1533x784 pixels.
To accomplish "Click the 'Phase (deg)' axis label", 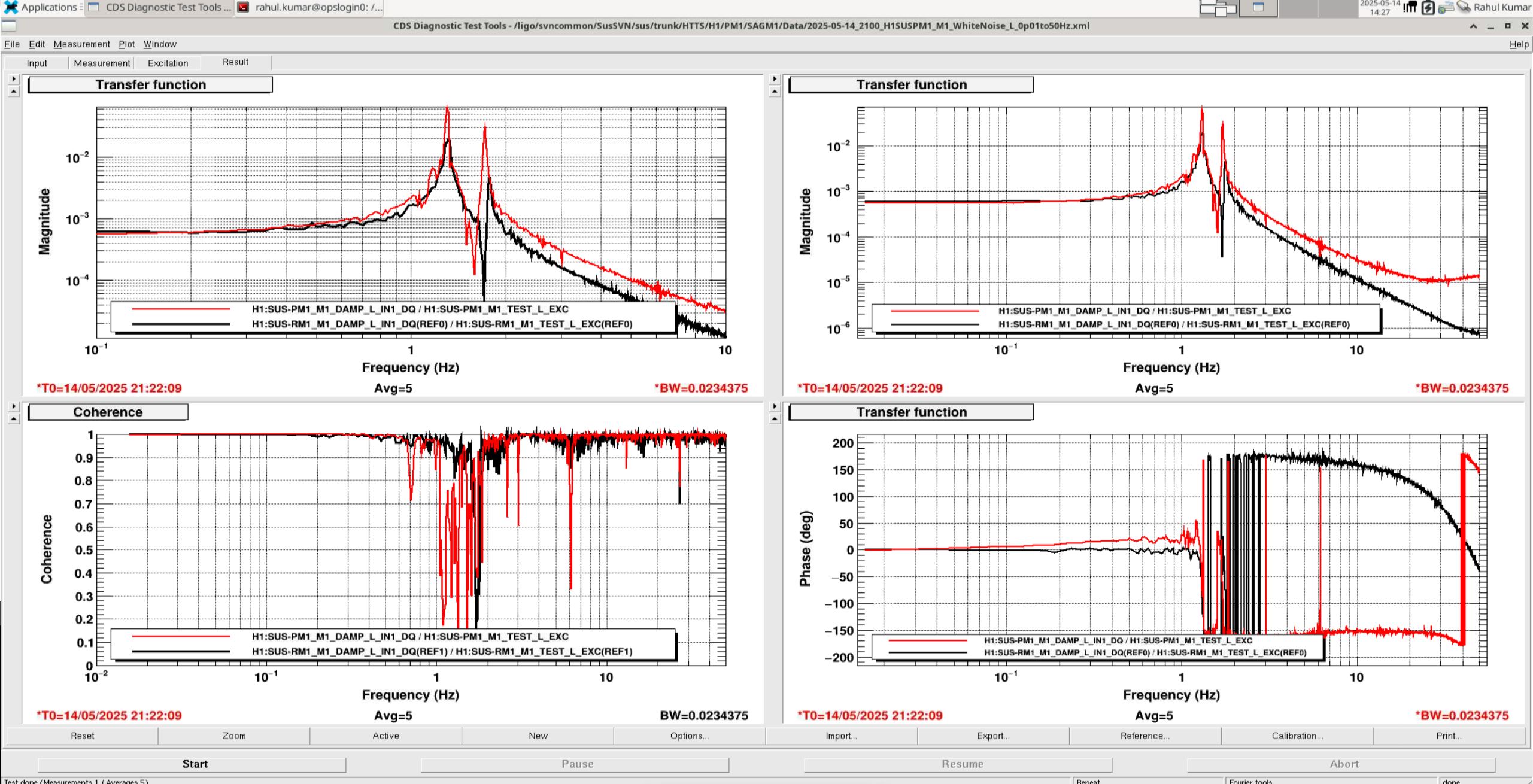I will 805,549.
